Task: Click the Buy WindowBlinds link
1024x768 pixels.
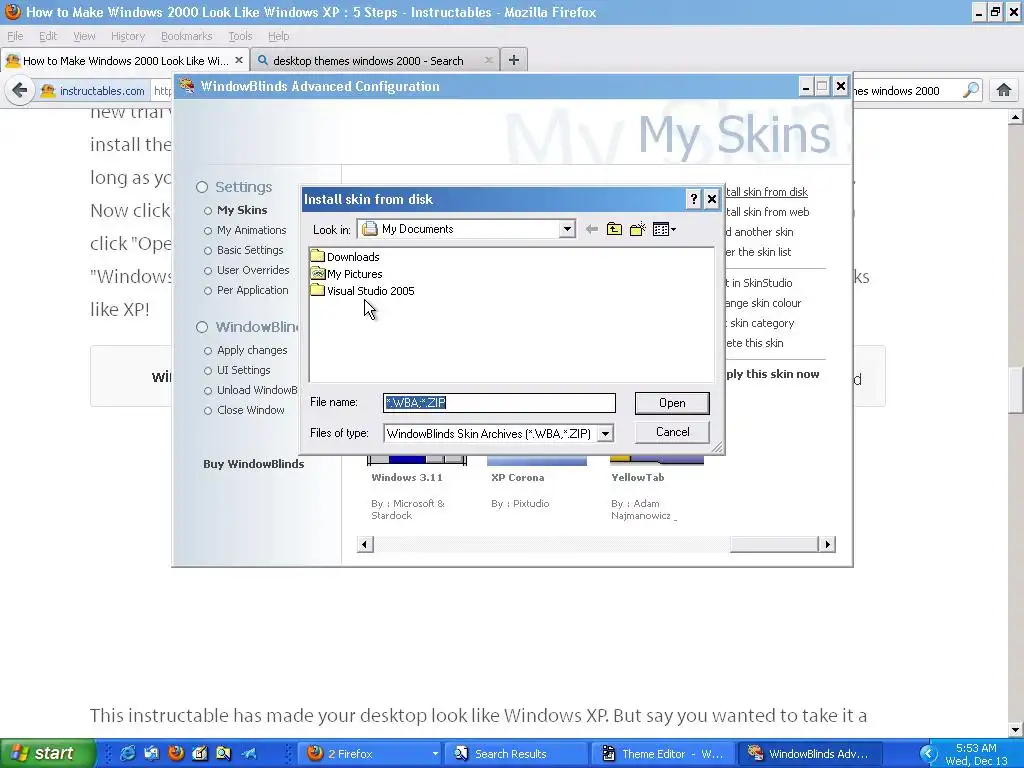Action: (x=253, y=464)
